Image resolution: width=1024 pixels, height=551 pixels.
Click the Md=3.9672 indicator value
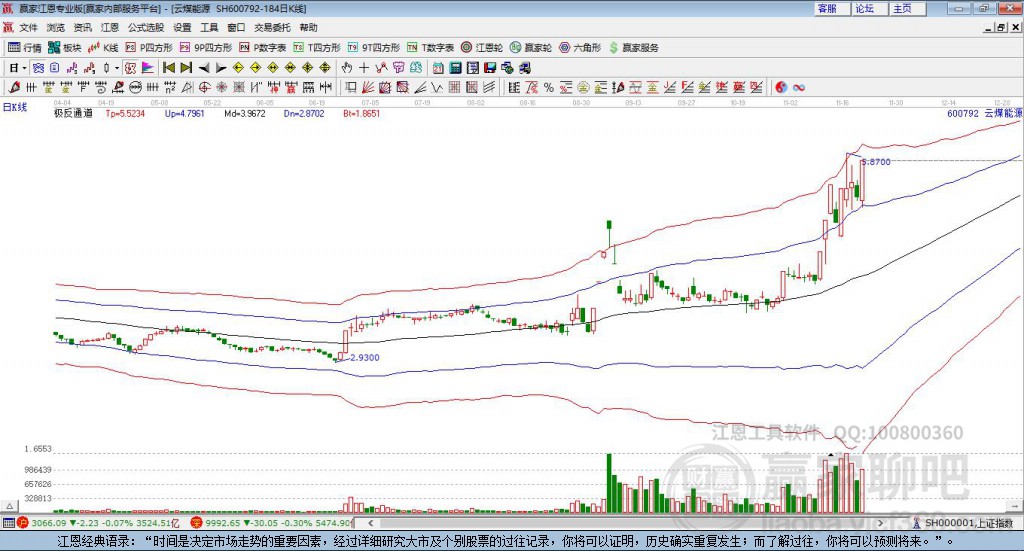[x=245, y=113]
